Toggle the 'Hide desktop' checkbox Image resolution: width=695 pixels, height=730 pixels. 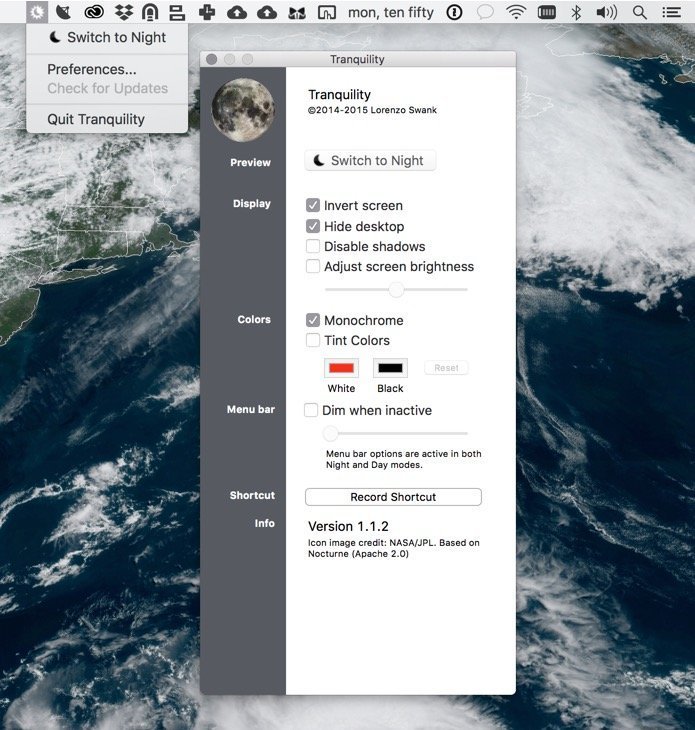313,226
